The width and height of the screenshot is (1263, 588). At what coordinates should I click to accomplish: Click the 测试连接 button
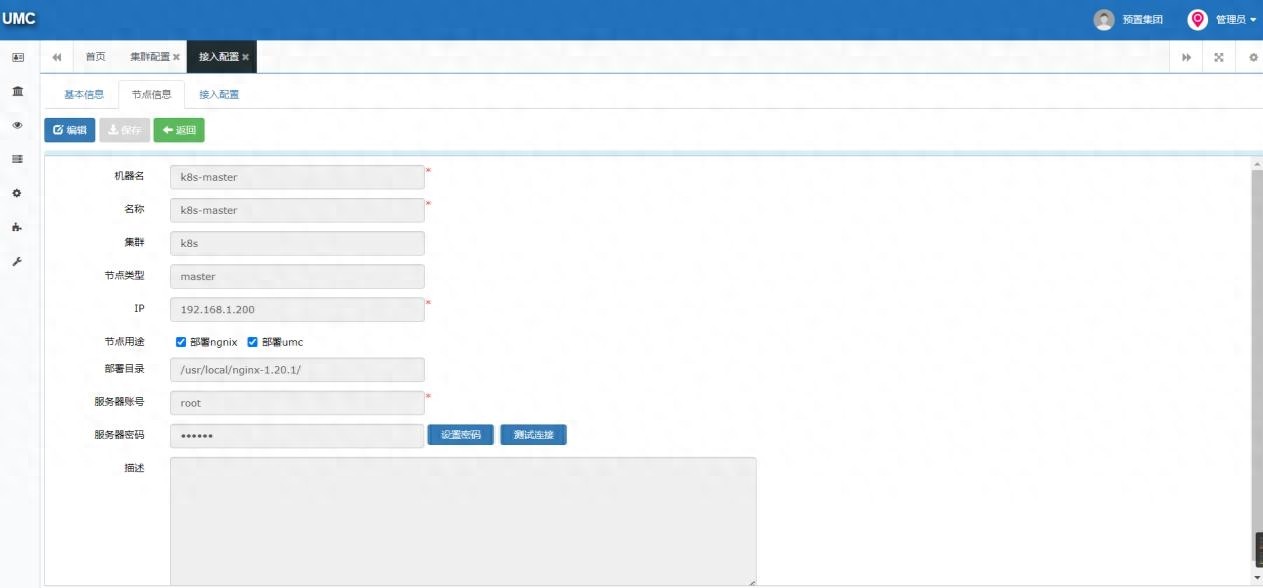(x=533, y=435)
